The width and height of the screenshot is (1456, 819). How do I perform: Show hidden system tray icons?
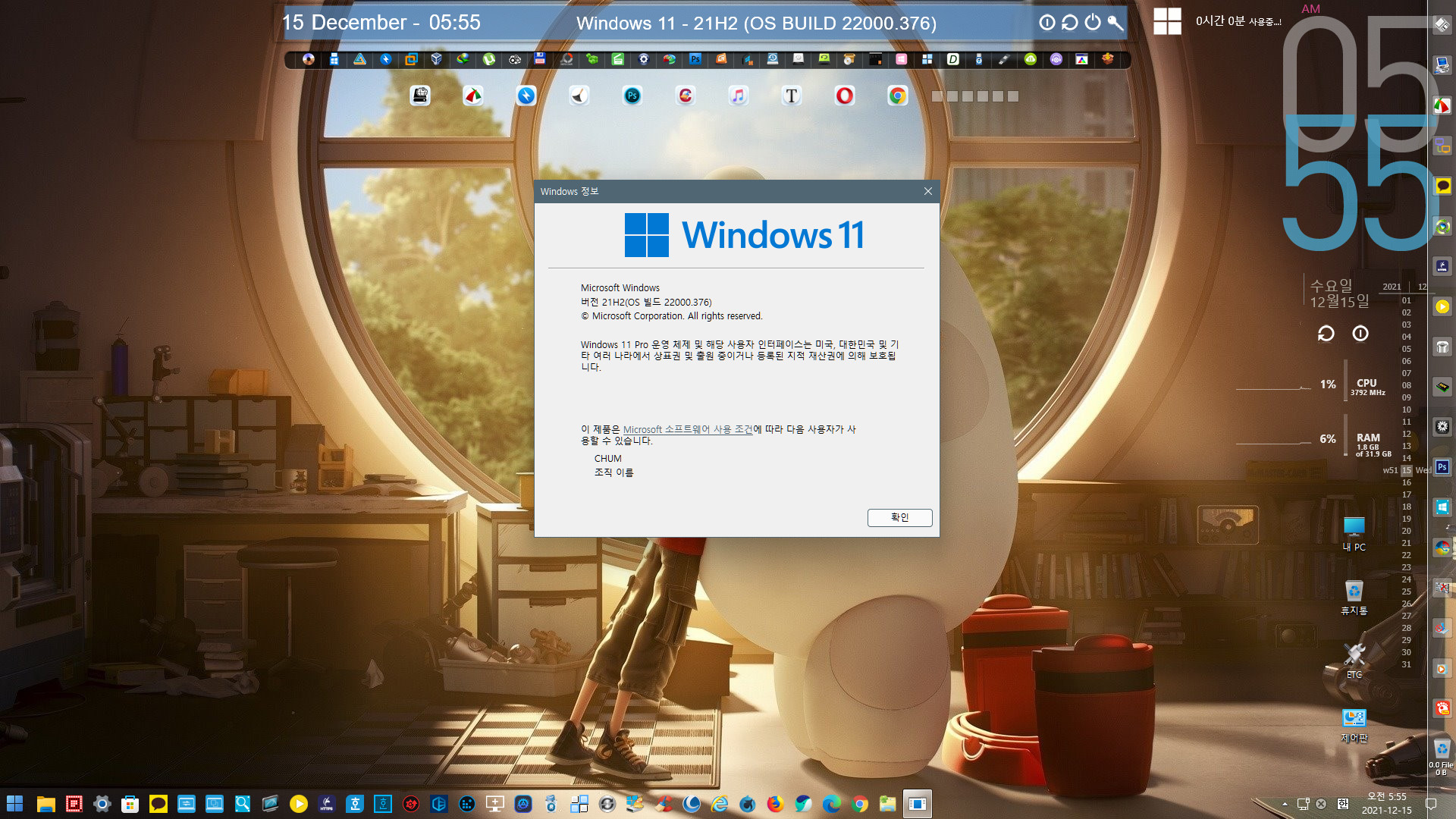(1285, 804)
